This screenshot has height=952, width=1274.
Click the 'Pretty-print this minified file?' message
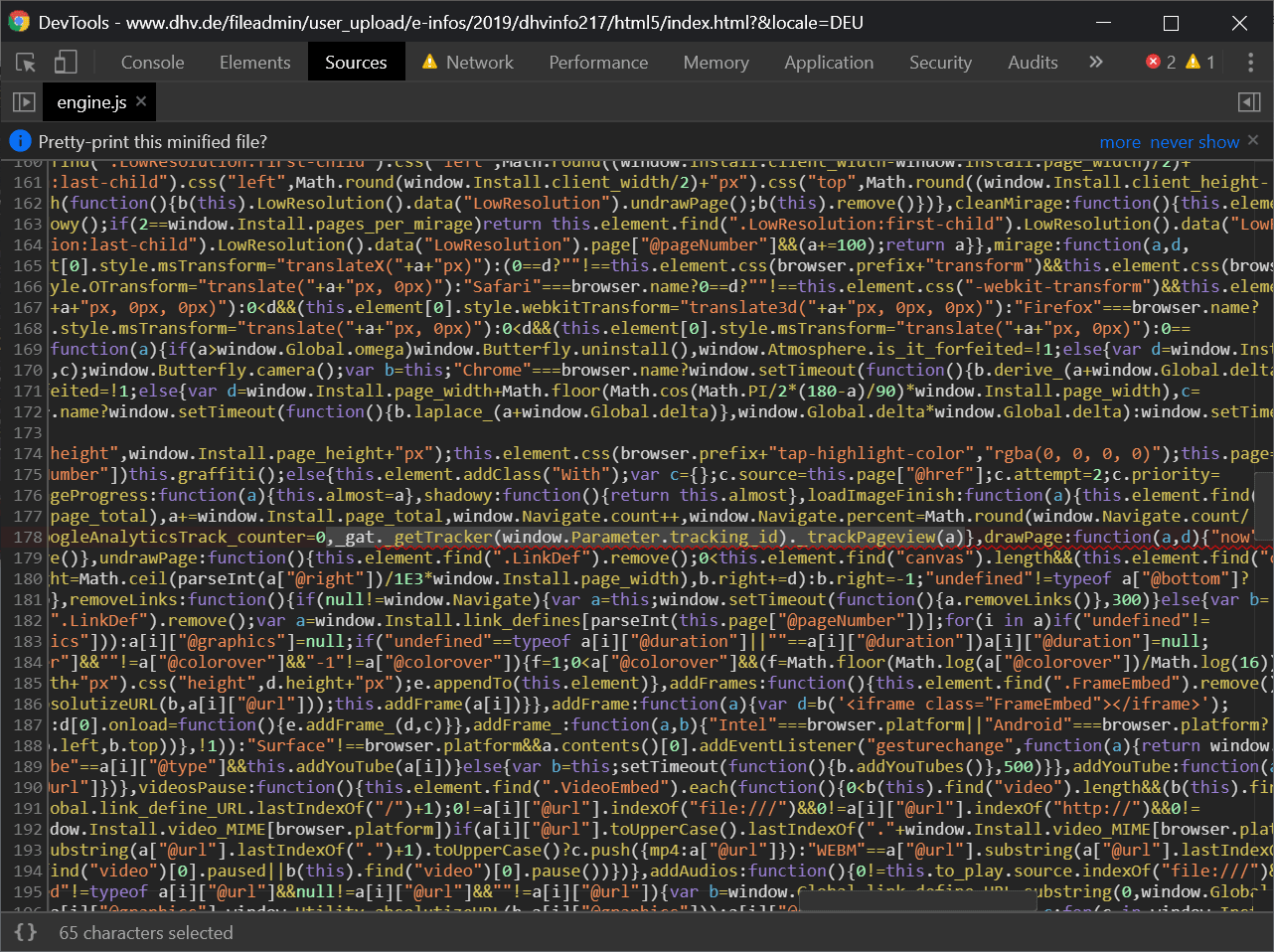click(x=153, y=142)
